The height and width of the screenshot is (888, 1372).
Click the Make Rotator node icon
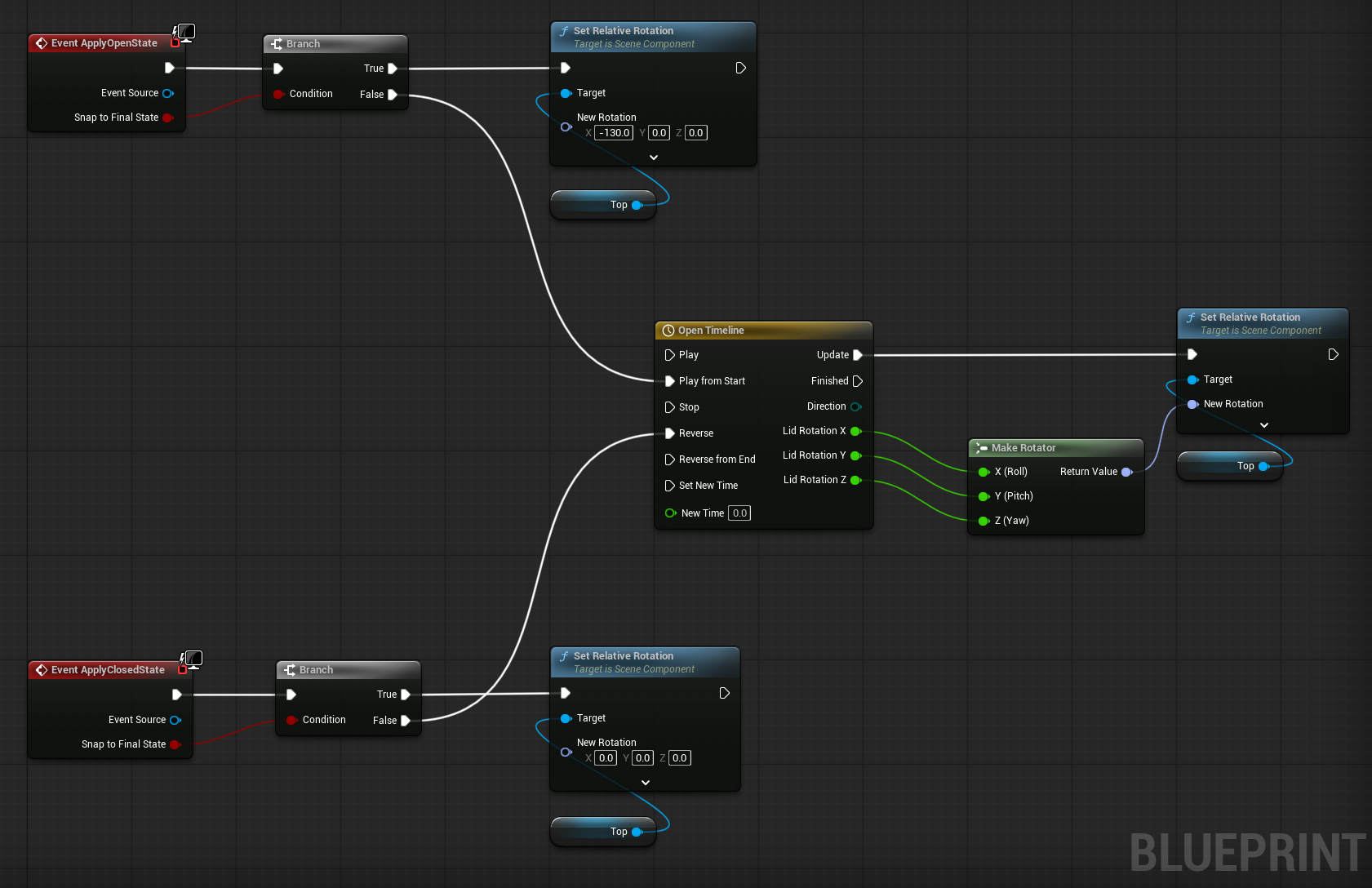tap(983, 447)
